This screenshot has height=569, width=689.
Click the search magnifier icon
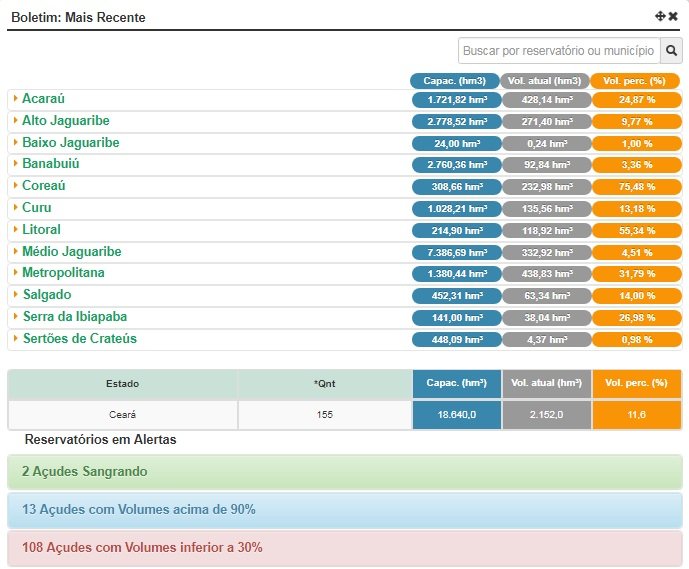tap(672, 50)
